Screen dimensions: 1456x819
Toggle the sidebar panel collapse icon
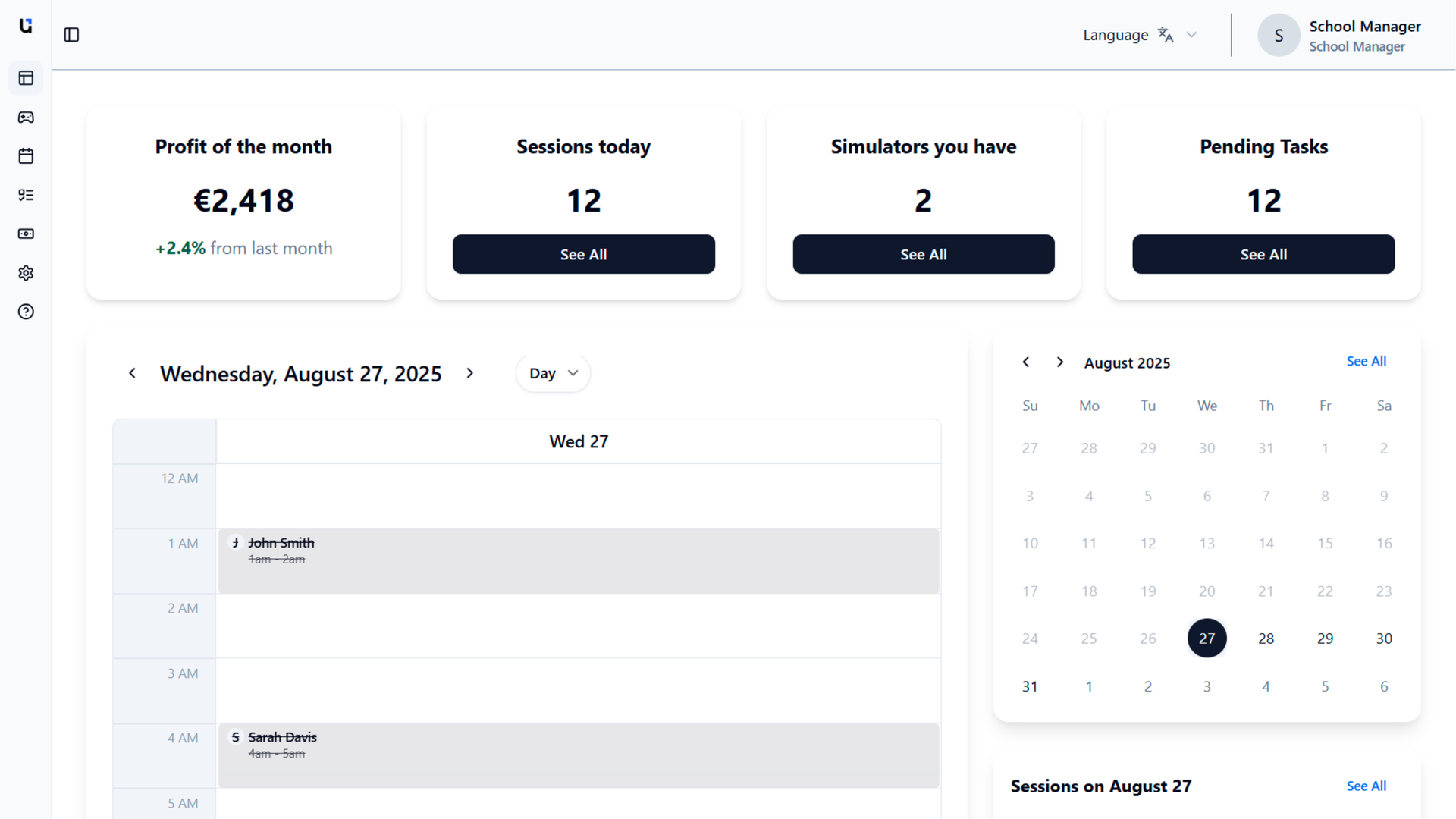pyautogui.click(x=71, y=35)
